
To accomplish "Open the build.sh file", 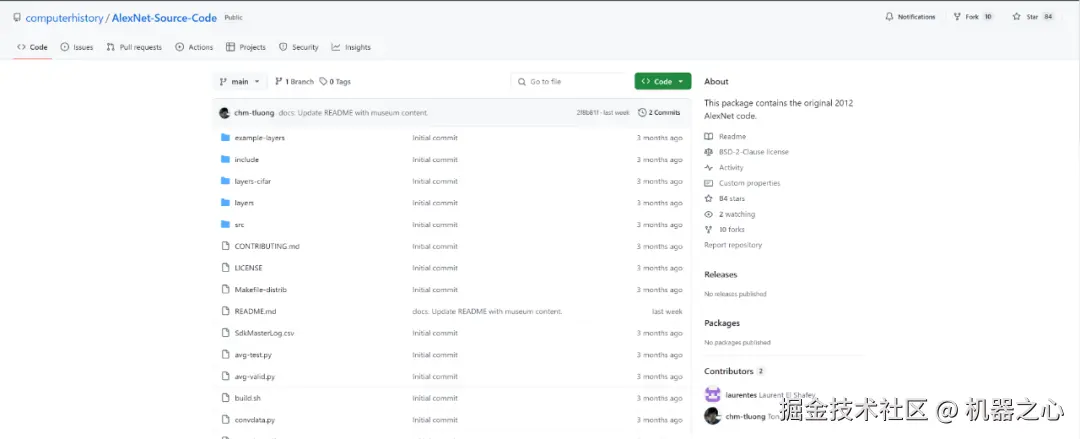I will [x=248, y=398].
